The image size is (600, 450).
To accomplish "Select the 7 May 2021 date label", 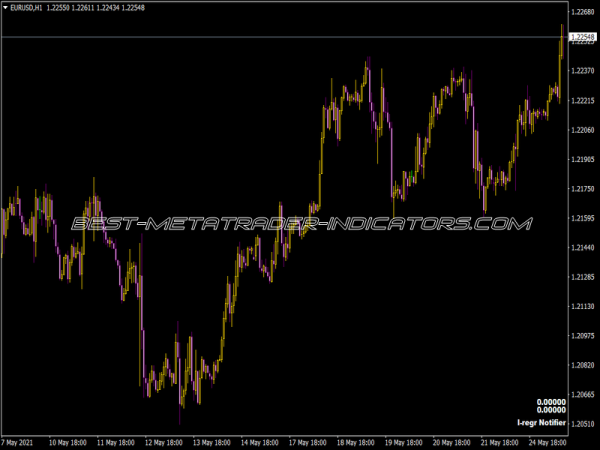I will (x=20, y=441).
